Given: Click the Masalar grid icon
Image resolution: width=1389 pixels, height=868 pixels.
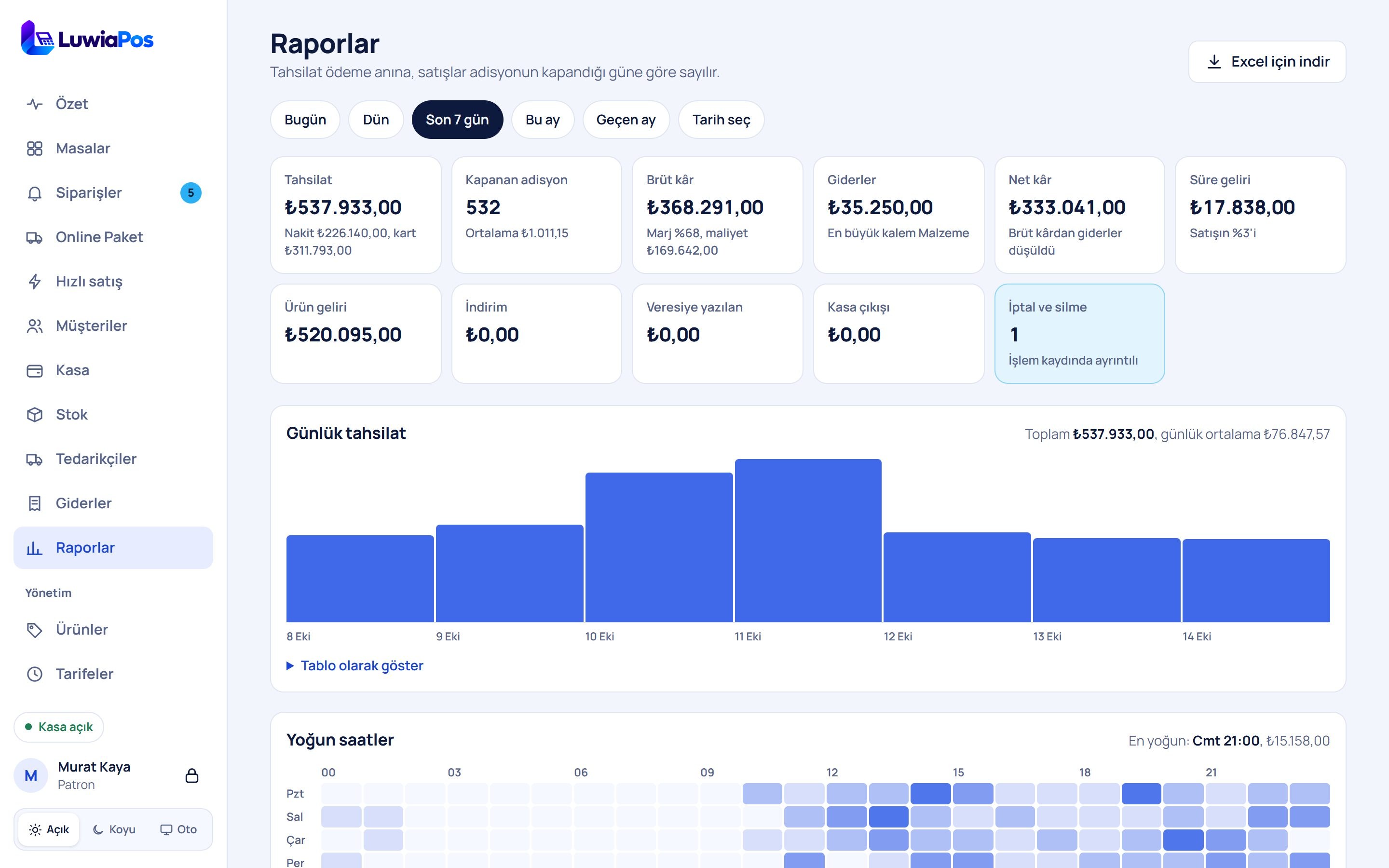Looking at the screenshot, I should pyautogui.click(x=34, y=149).
